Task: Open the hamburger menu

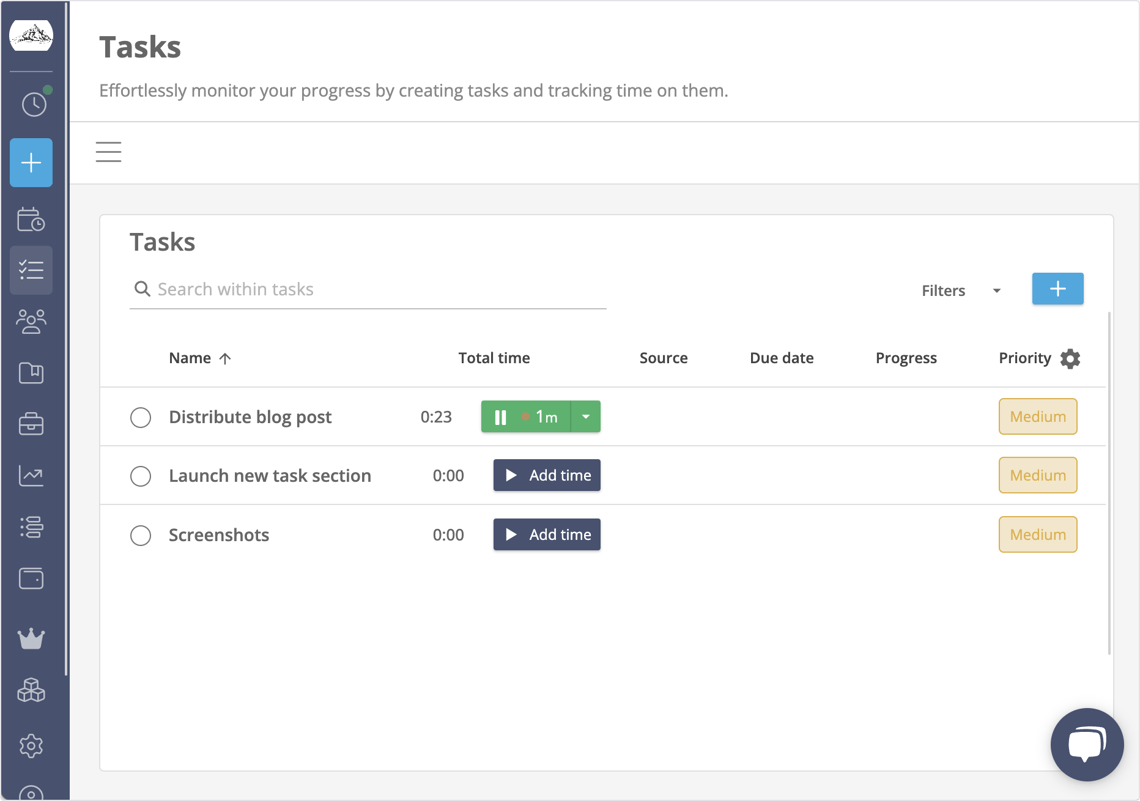Action: [x=108, y=151]
